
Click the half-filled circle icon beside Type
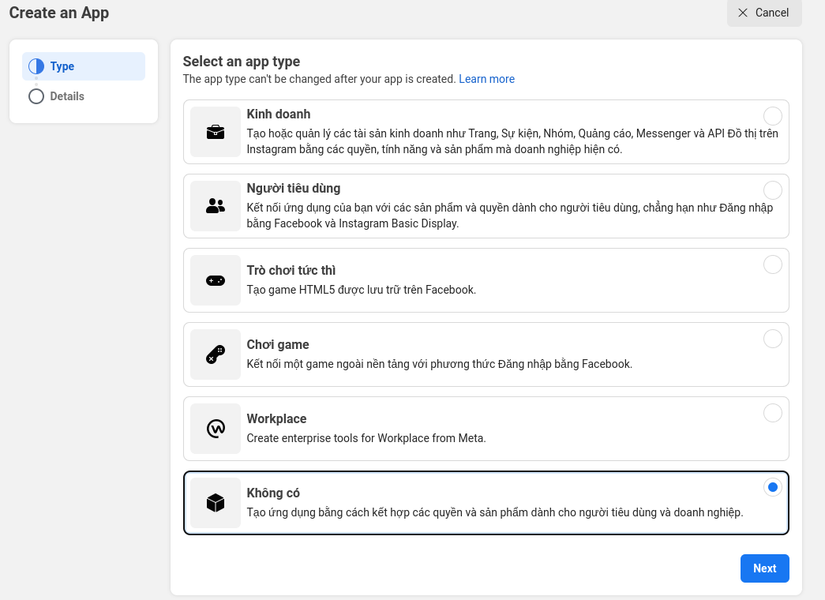click(36, 66)
